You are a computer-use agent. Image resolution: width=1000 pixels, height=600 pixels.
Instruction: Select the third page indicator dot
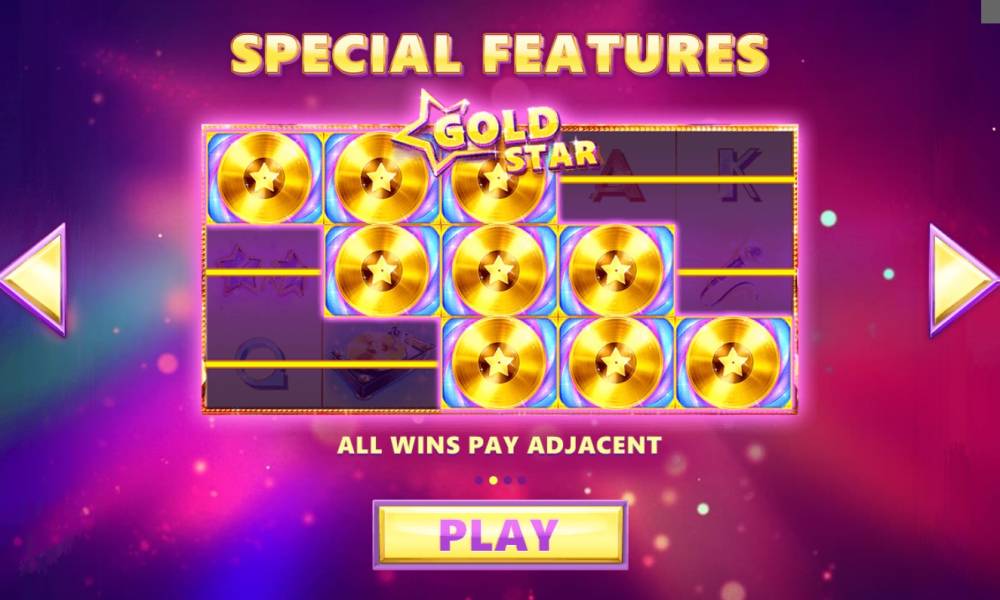point(508,480)
